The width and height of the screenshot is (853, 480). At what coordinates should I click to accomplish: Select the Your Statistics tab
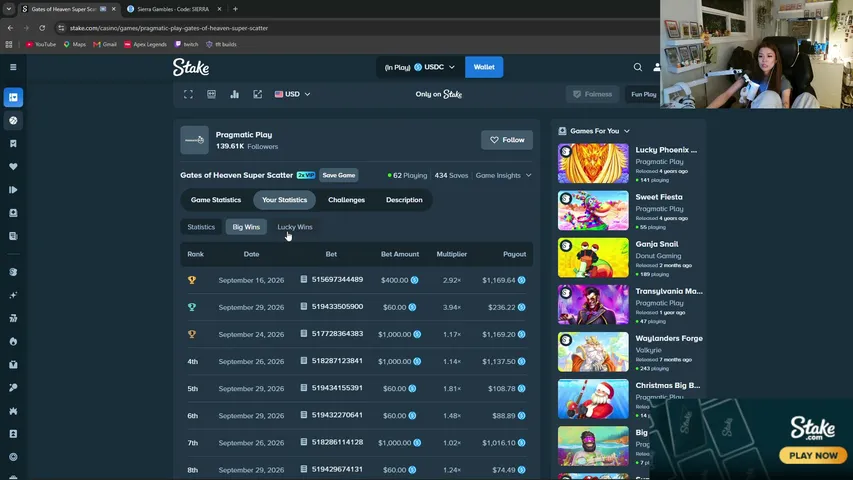point(285,200)
